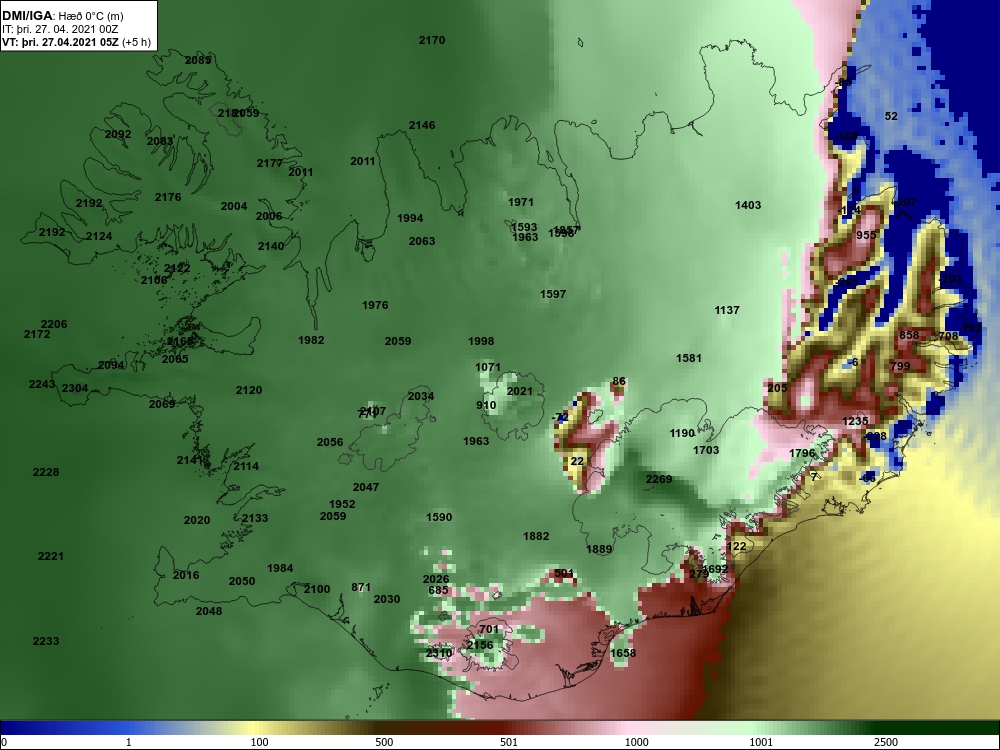Click the map value 2243
The image size is (1000, 750).
pos(42,385)
